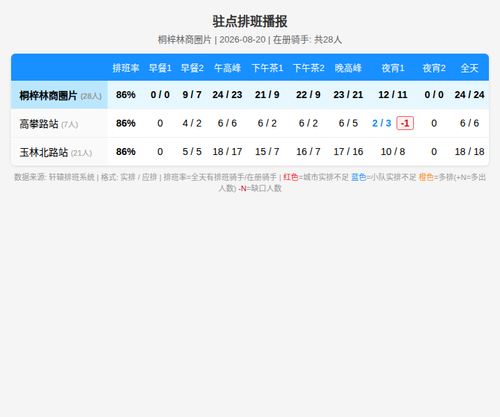
Task: Click the 驻点排班播报 title
Action: coord(250,22)
